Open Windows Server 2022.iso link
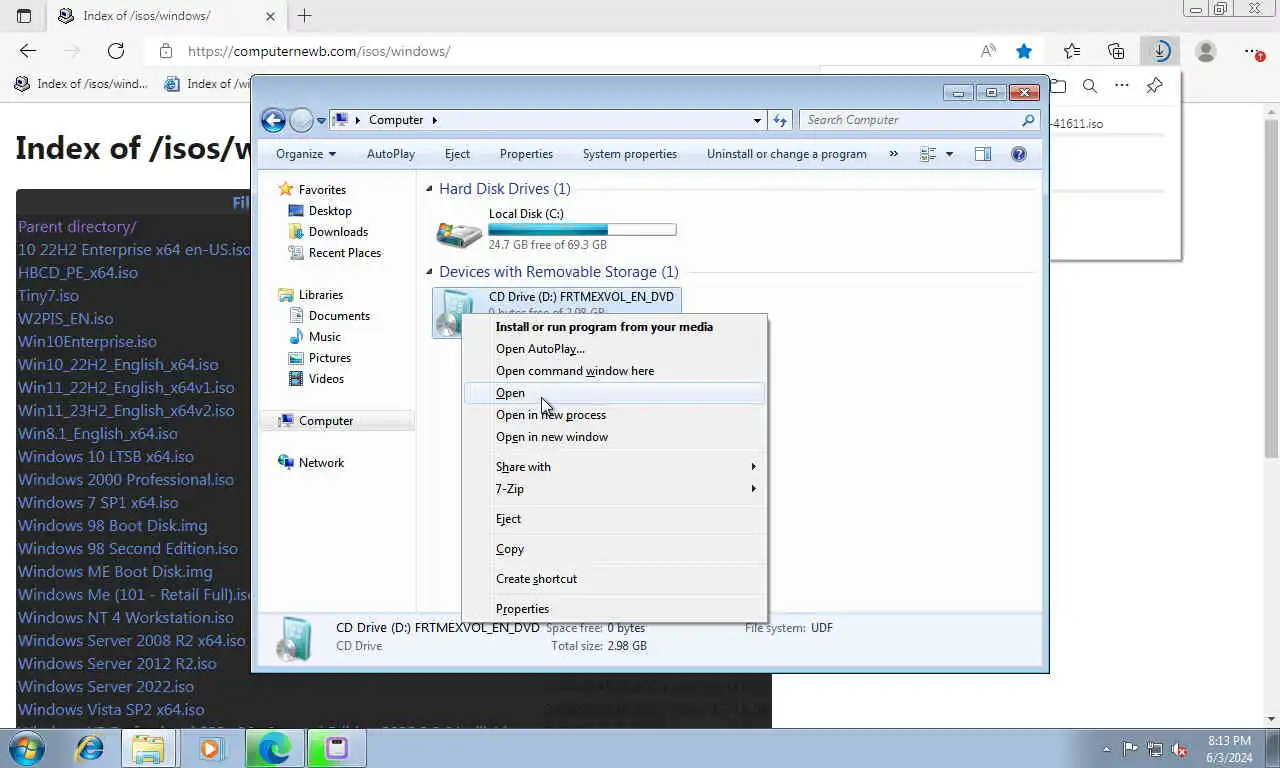This screenshot has width=1280, height=768. [106, 687]
